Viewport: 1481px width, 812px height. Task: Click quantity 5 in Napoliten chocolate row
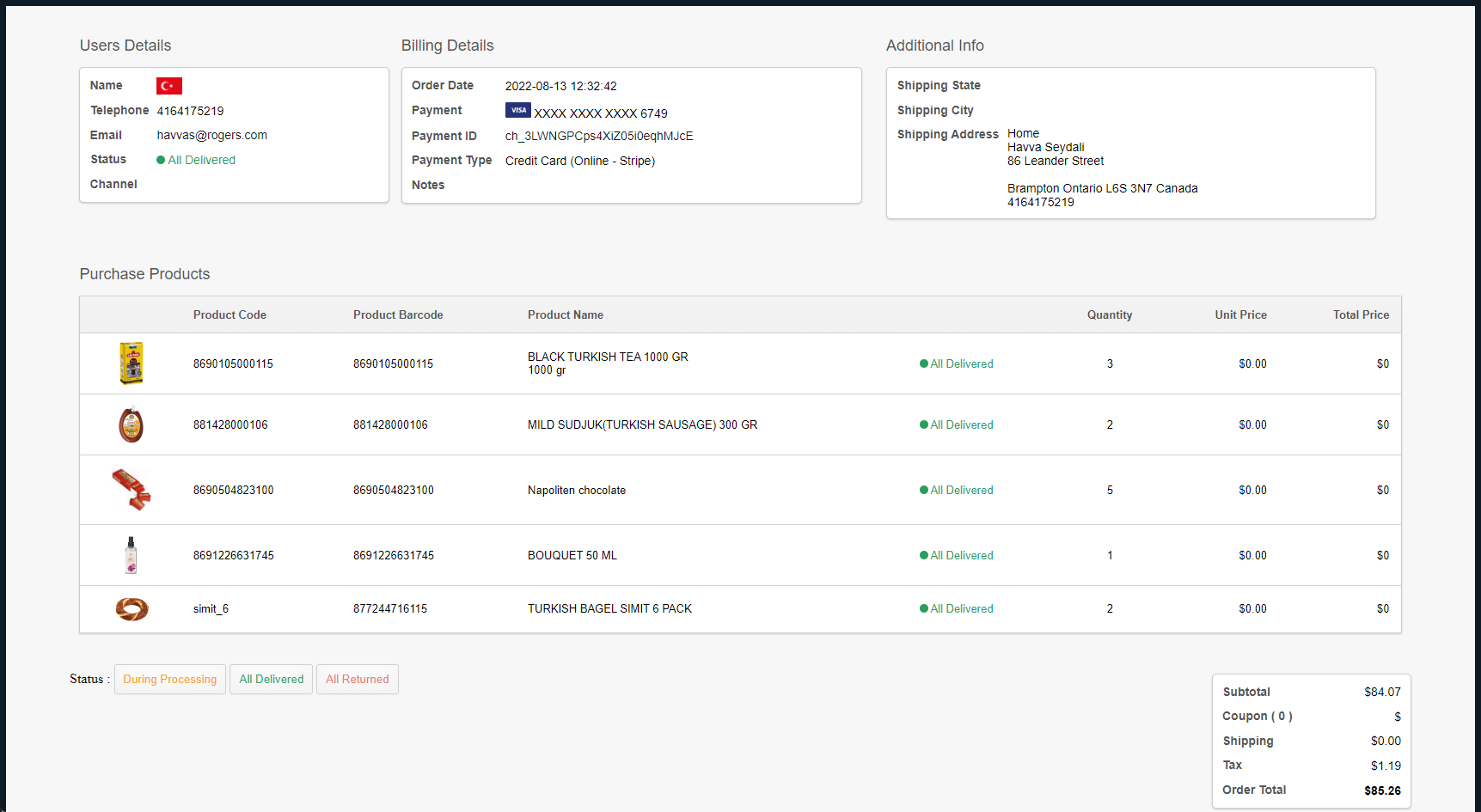(1110, 490)
